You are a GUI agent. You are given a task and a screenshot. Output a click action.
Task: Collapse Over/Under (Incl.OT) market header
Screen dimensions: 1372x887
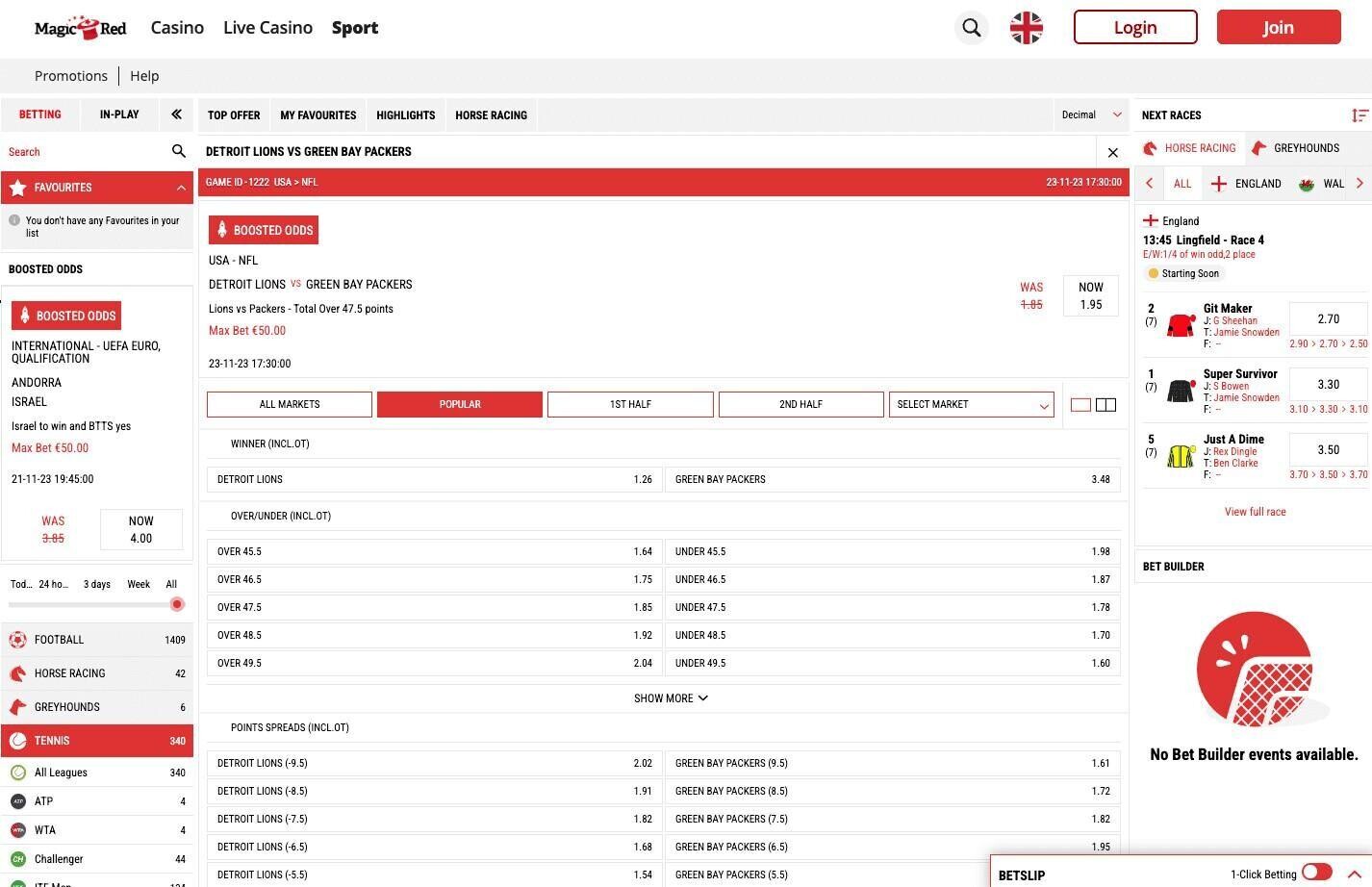pyautogui.click(x=664, y=516)
